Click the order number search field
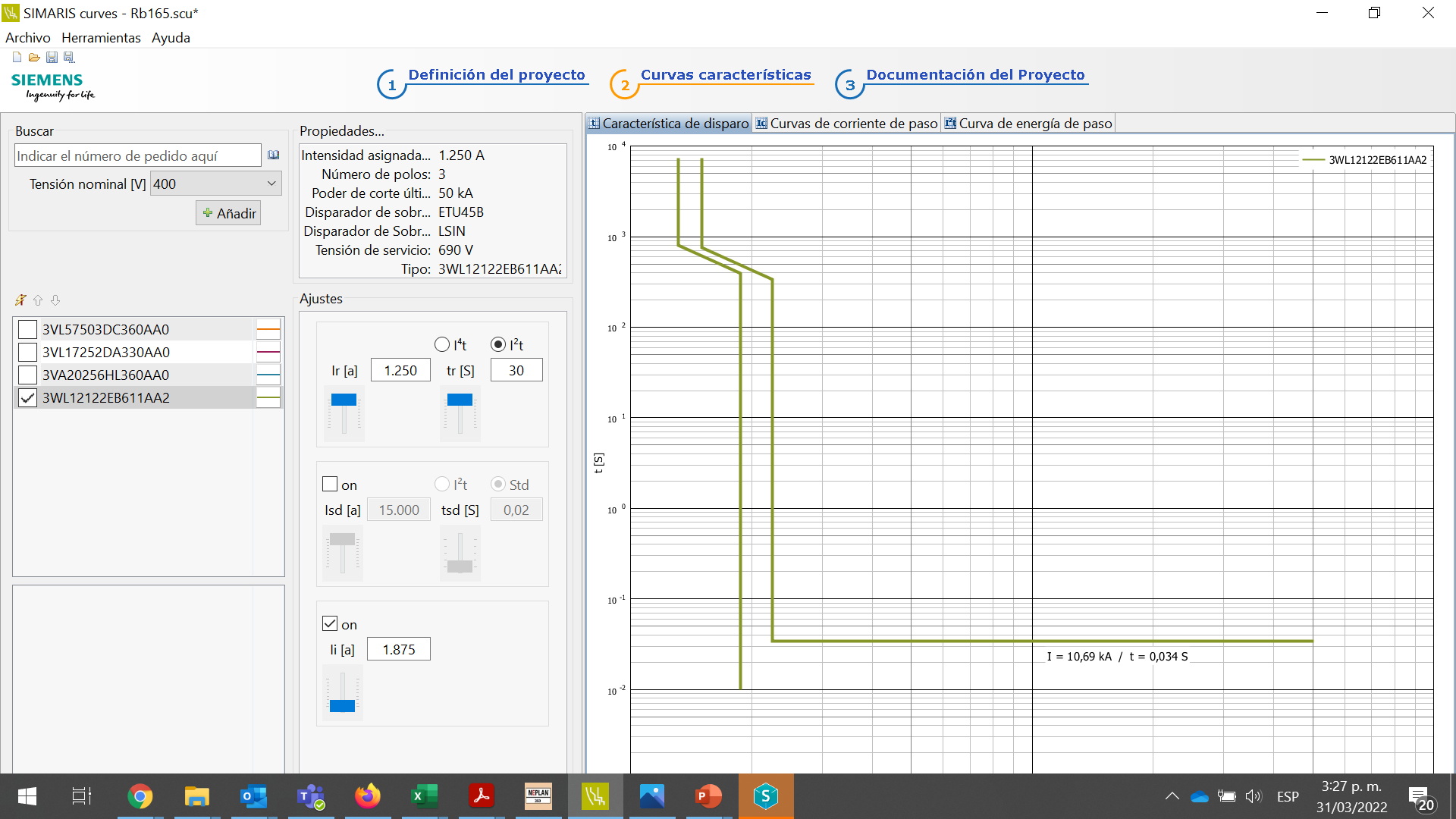 (x=137, y=155)
